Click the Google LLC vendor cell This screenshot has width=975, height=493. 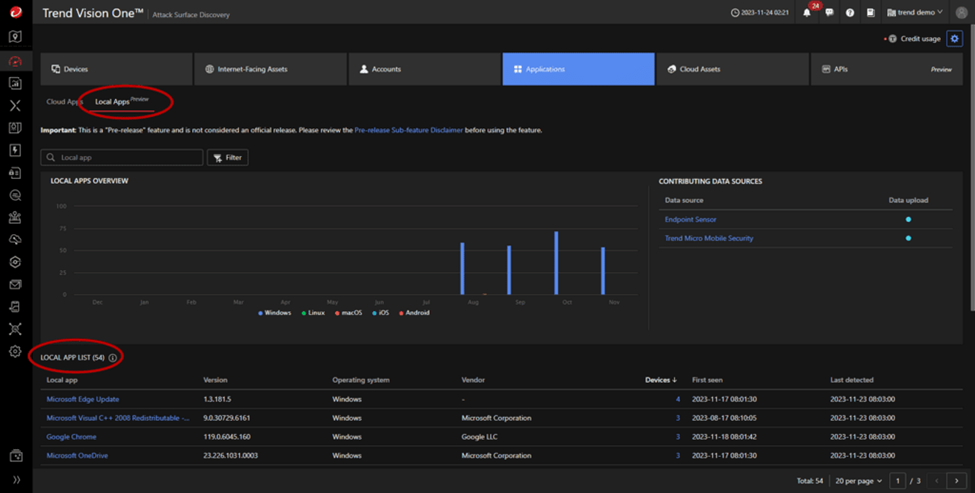479,436
